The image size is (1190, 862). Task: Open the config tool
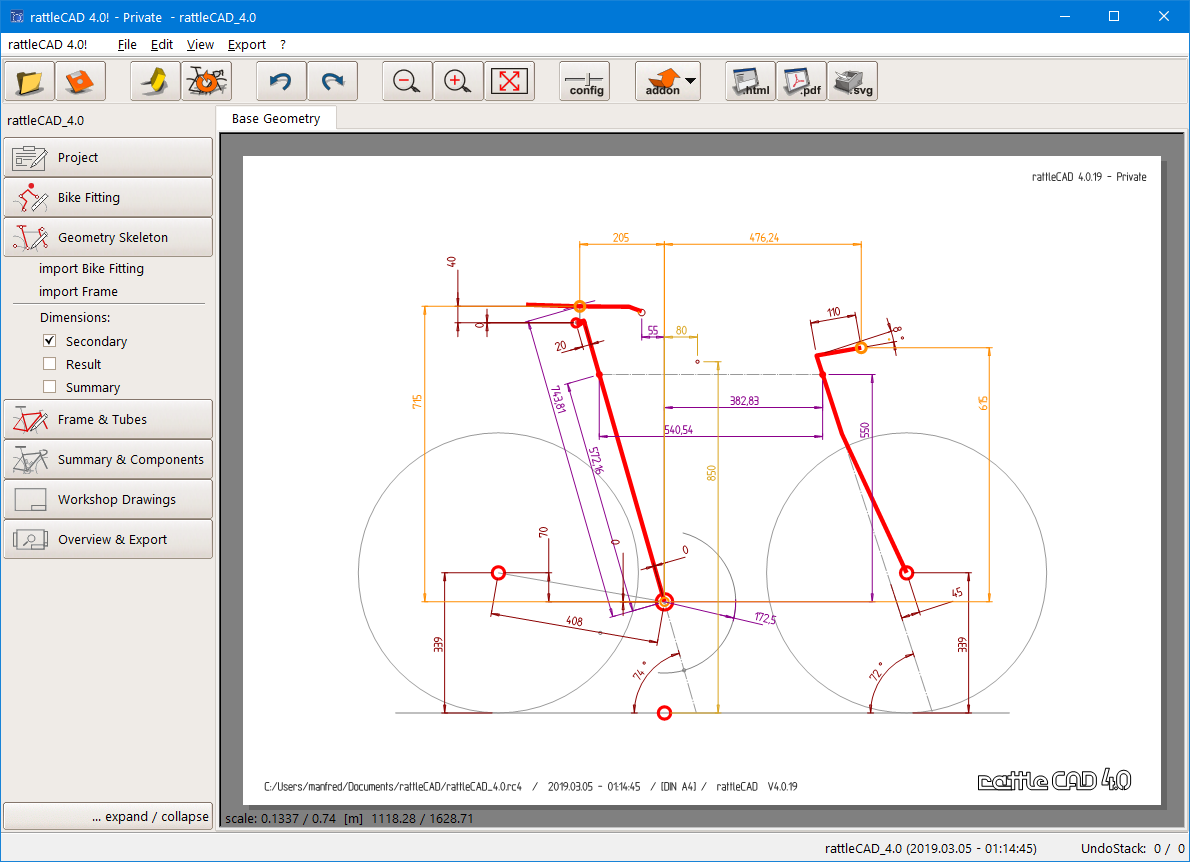(585, 81)
